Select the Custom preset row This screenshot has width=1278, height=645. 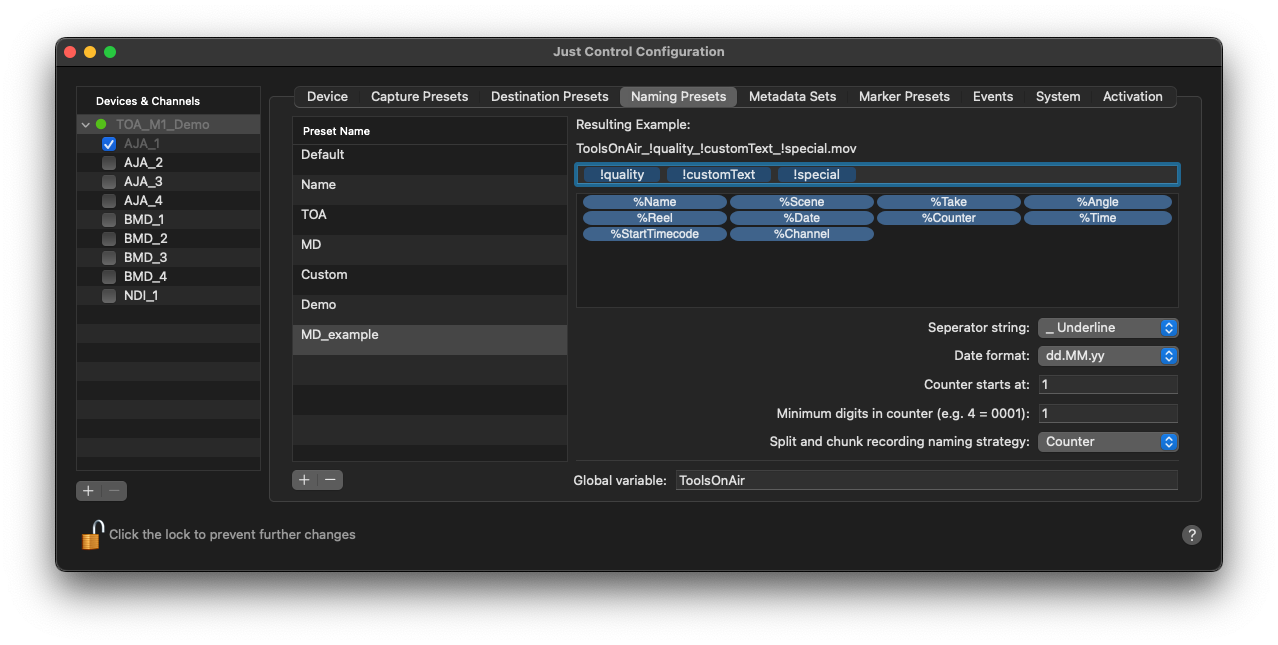pyautogui.click(x=430, y=280)
